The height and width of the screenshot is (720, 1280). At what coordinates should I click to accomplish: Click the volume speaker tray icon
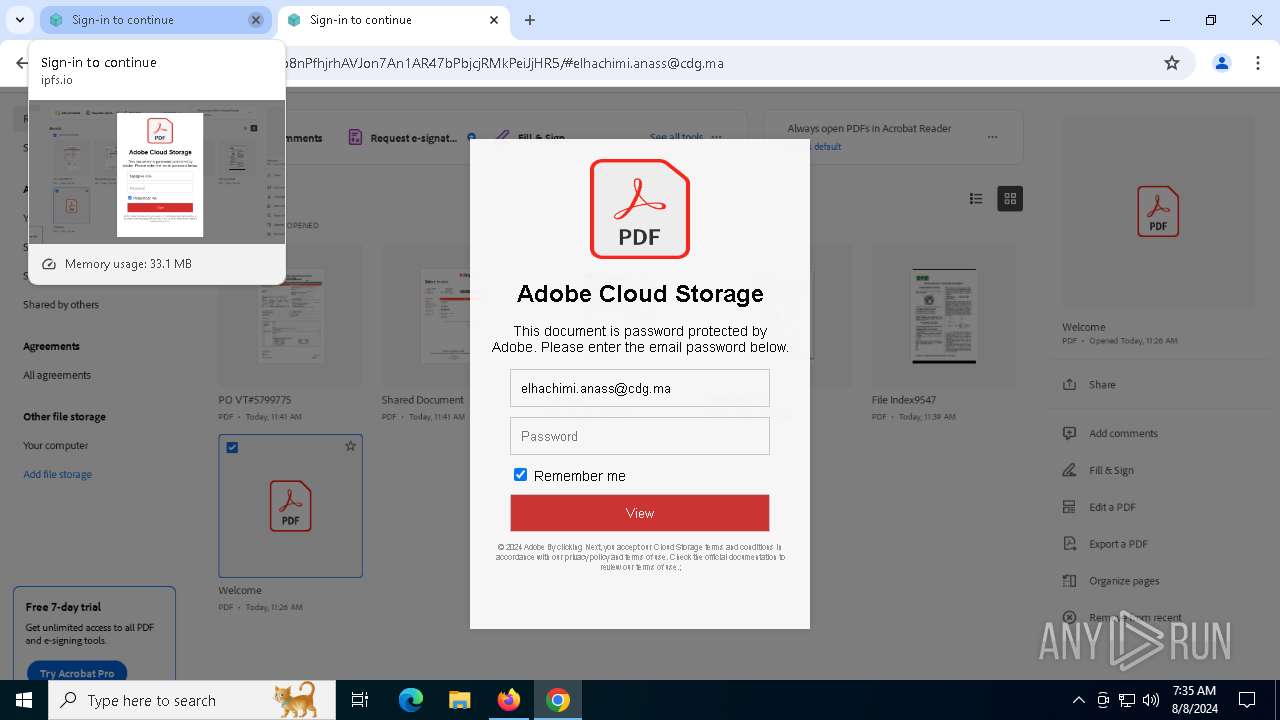pyautogui.click(x=1151, y=700)
